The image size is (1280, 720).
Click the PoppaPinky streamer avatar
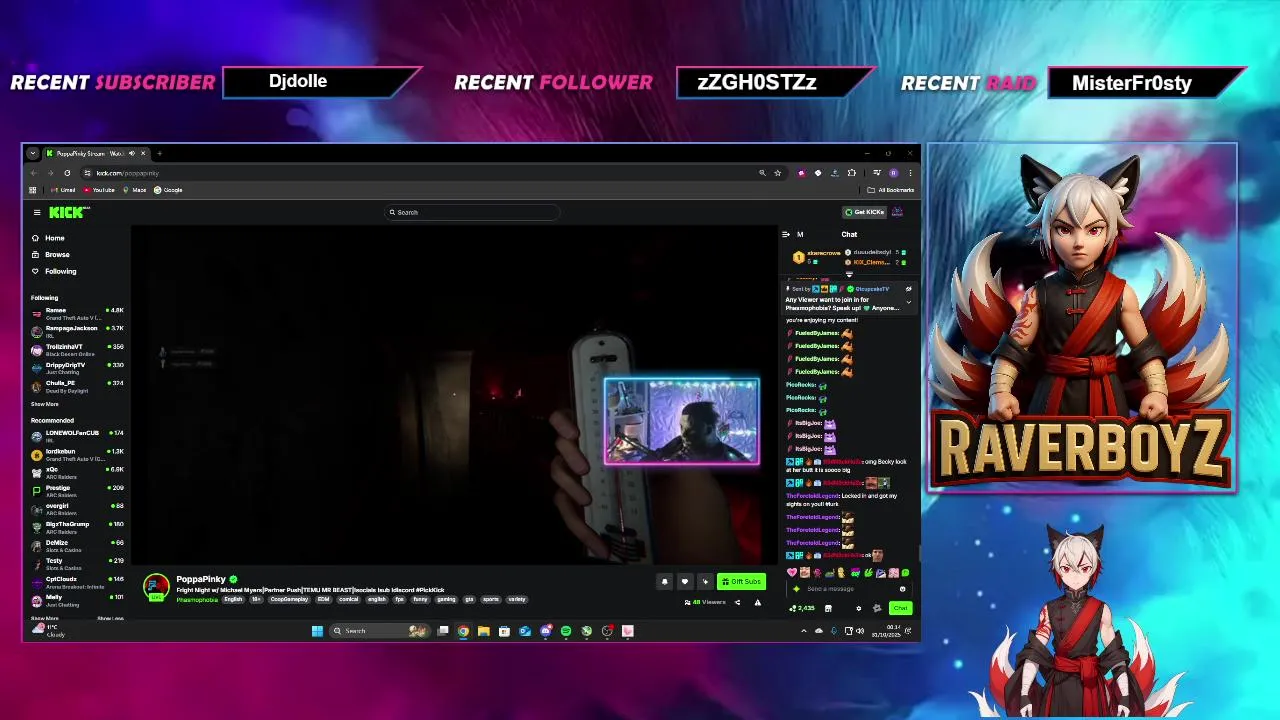click(x=156, y=587)
